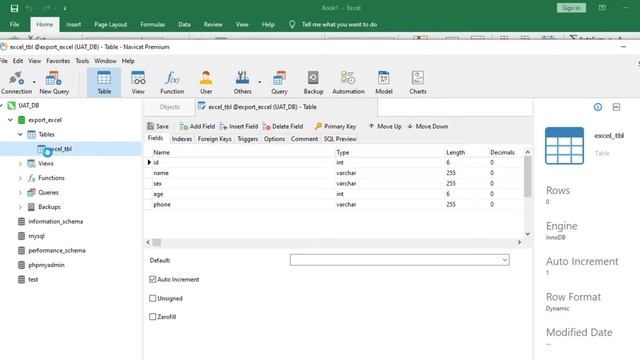Open the Backup toolbar icon
Screen dimensions: 640x360
click(313, 82)
